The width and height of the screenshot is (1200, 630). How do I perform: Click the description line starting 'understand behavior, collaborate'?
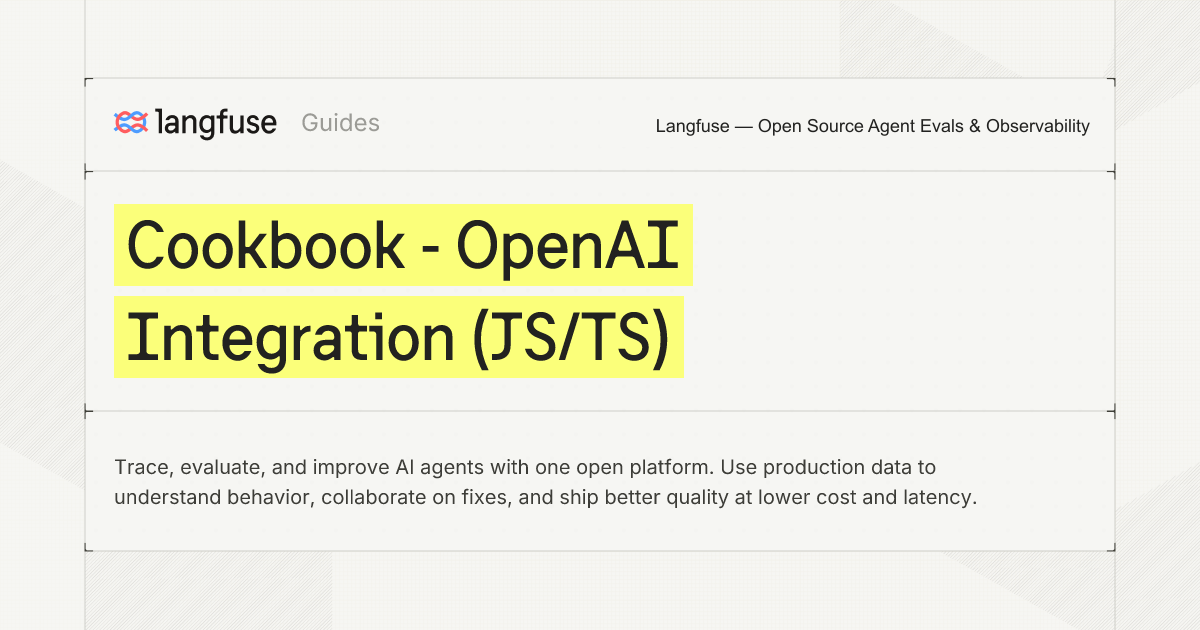[x=545, y=497]
